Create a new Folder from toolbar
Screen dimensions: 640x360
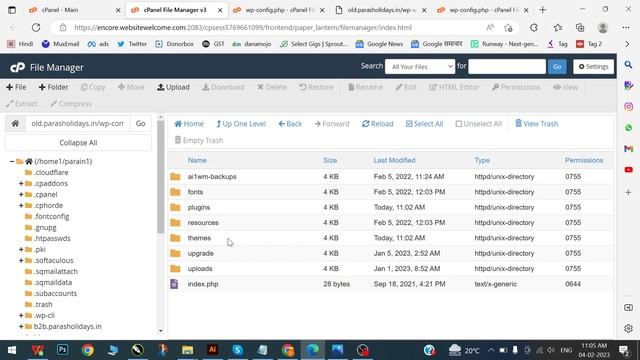point(53,87)
